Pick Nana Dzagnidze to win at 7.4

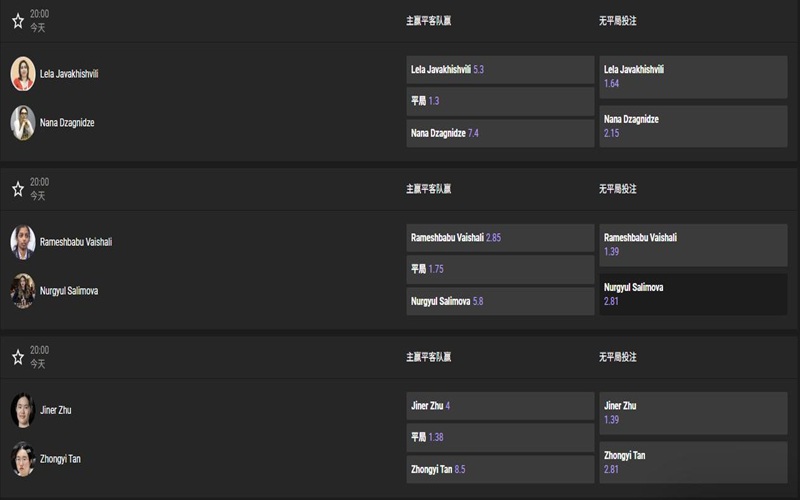click(500, 133)
